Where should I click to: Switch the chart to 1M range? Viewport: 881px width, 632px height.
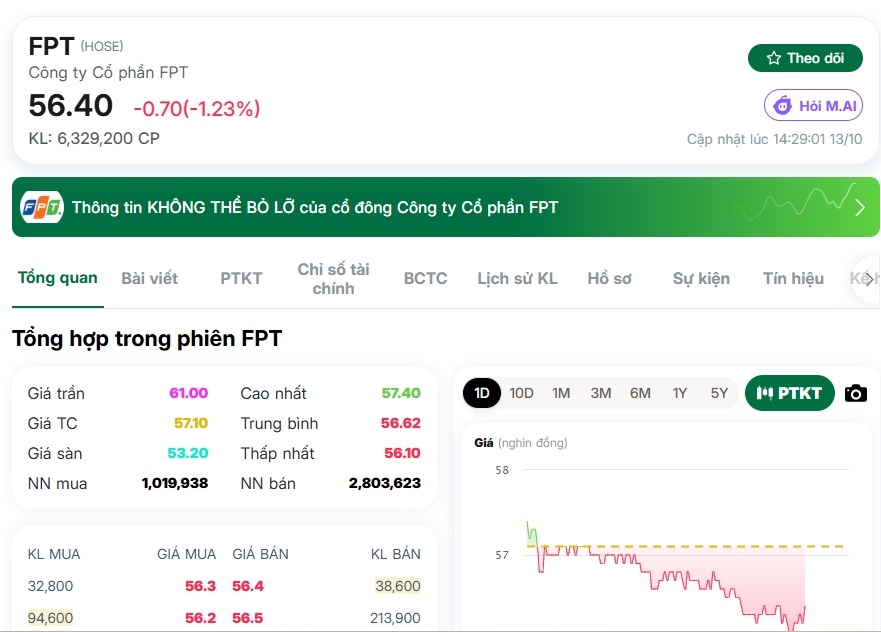point(561,393)
